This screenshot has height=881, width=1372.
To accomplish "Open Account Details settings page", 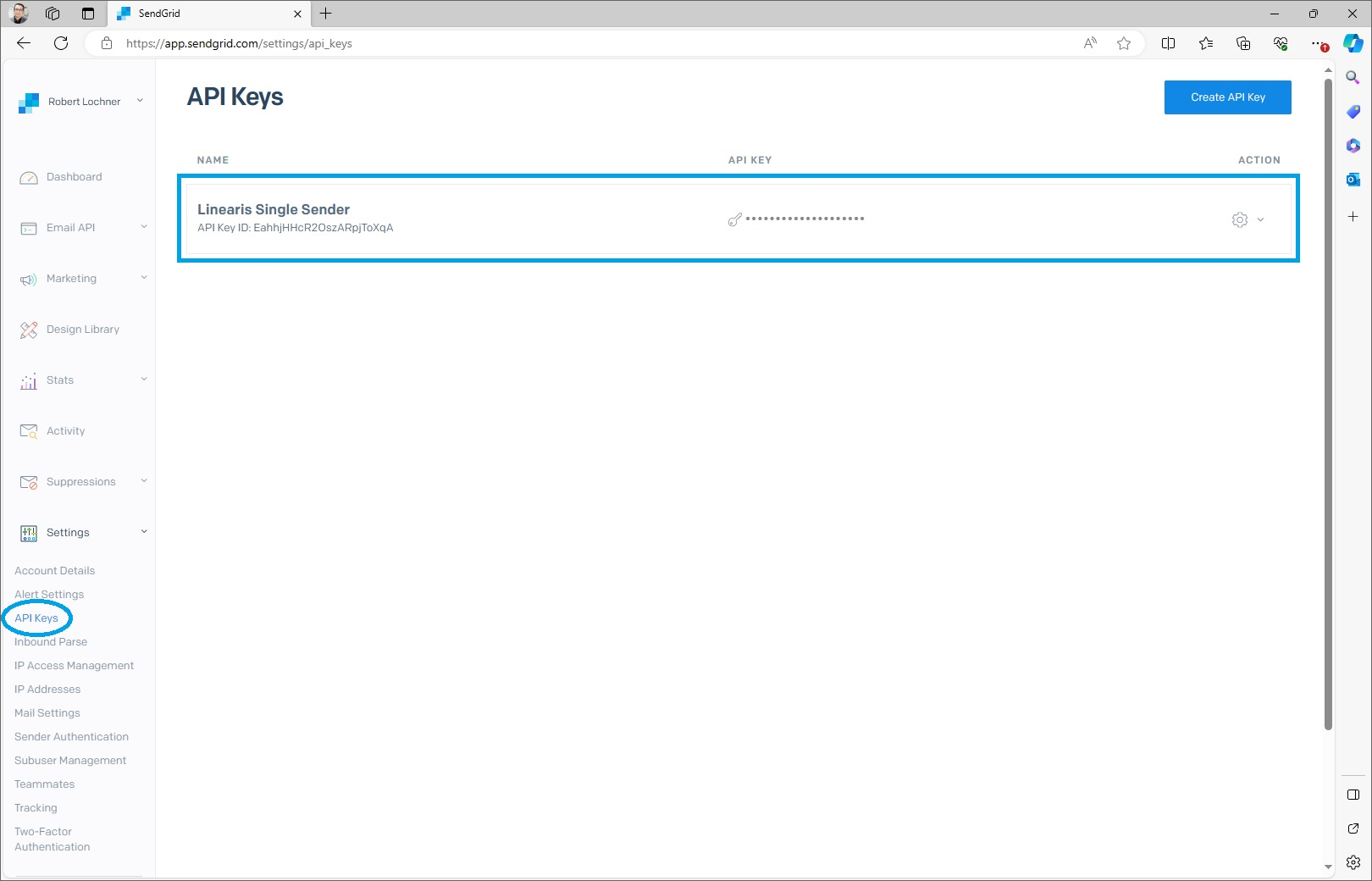I will click(54, 571).
